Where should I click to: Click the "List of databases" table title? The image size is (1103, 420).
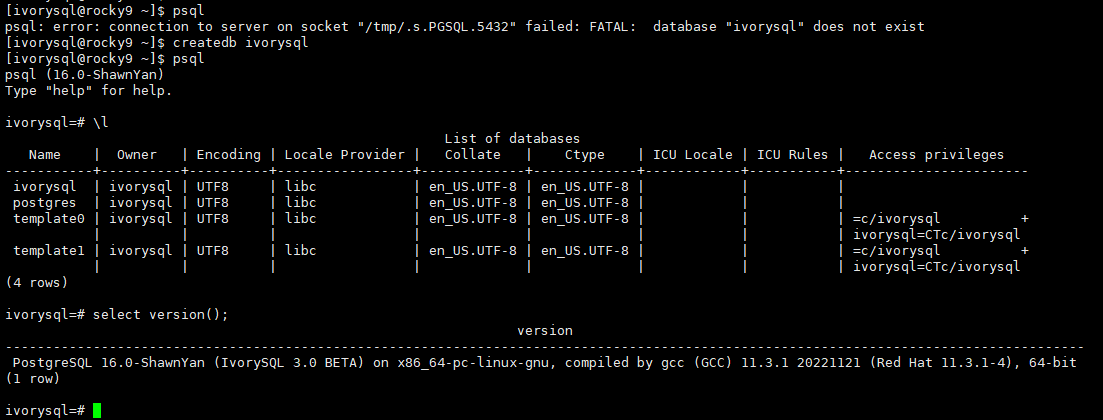(512, 138)
